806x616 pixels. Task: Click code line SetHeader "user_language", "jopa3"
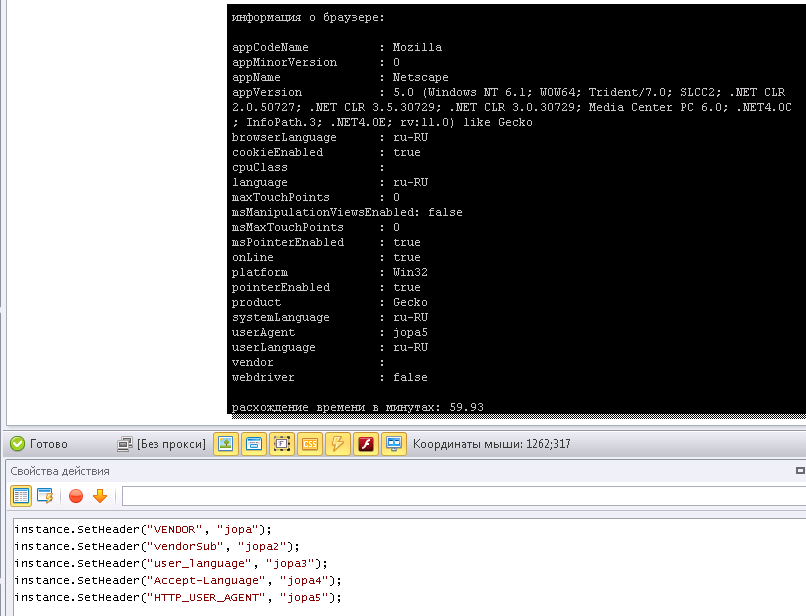[x=171, y=564]
